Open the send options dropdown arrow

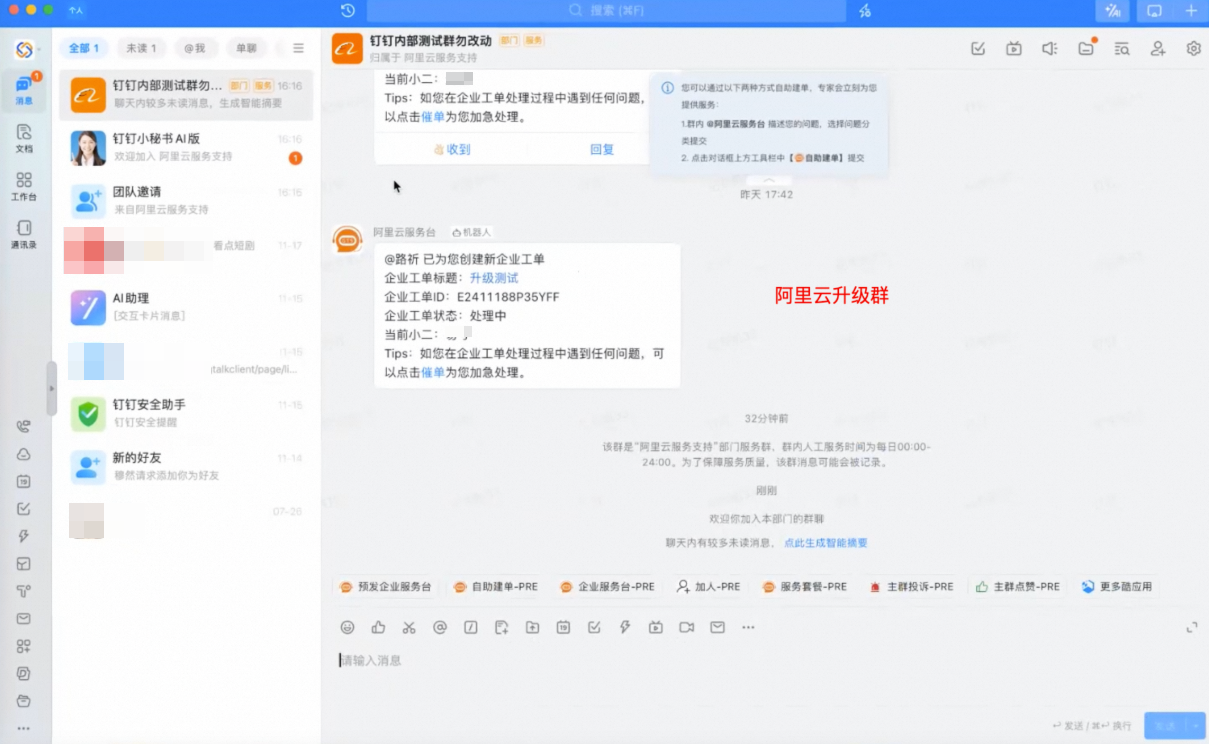pos(1195,726)
